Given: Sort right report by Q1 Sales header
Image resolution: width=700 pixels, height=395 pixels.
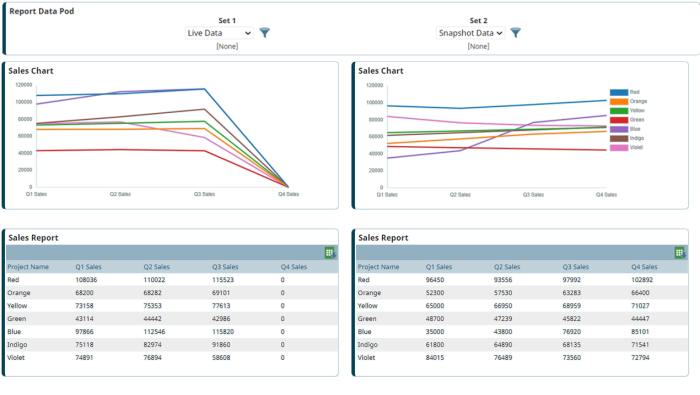Looking at the screenshot, I should (x=439, y=267).
